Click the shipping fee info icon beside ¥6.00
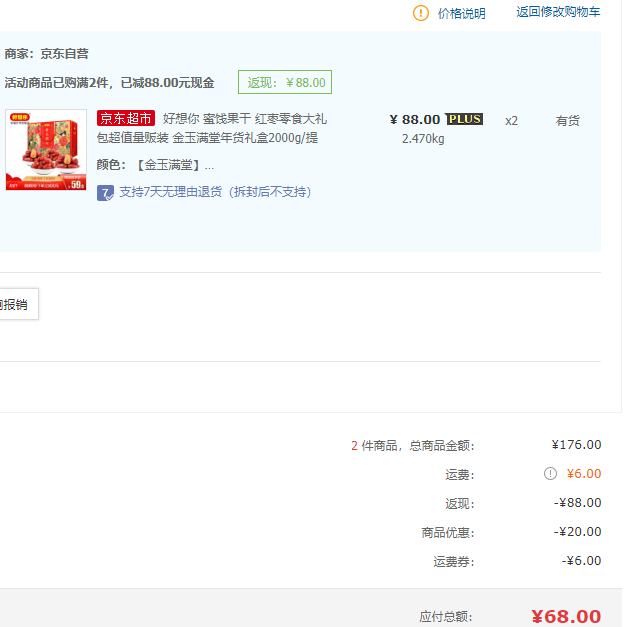The width and height of the screenshot is (629, 627). pyautogui.click(x=550, y=473)
